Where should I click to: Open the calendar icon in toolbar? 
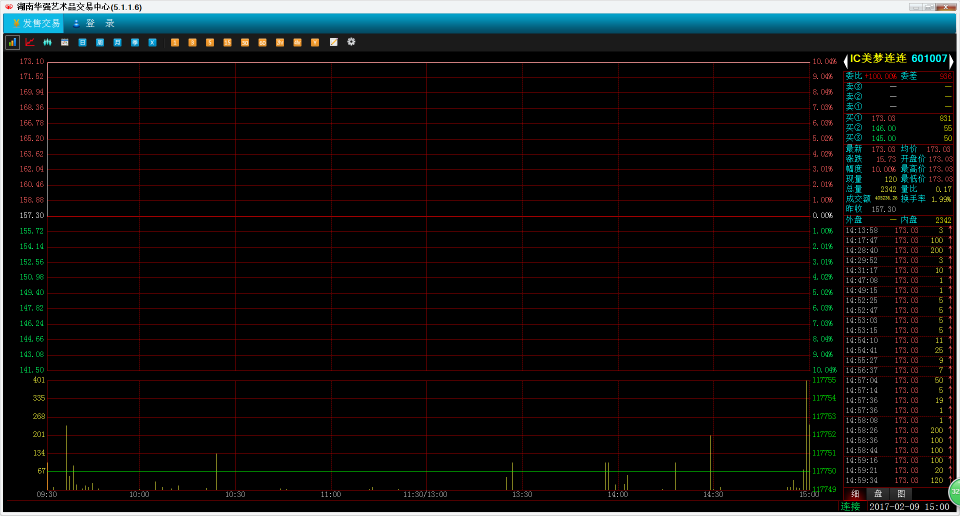[64, 42]
